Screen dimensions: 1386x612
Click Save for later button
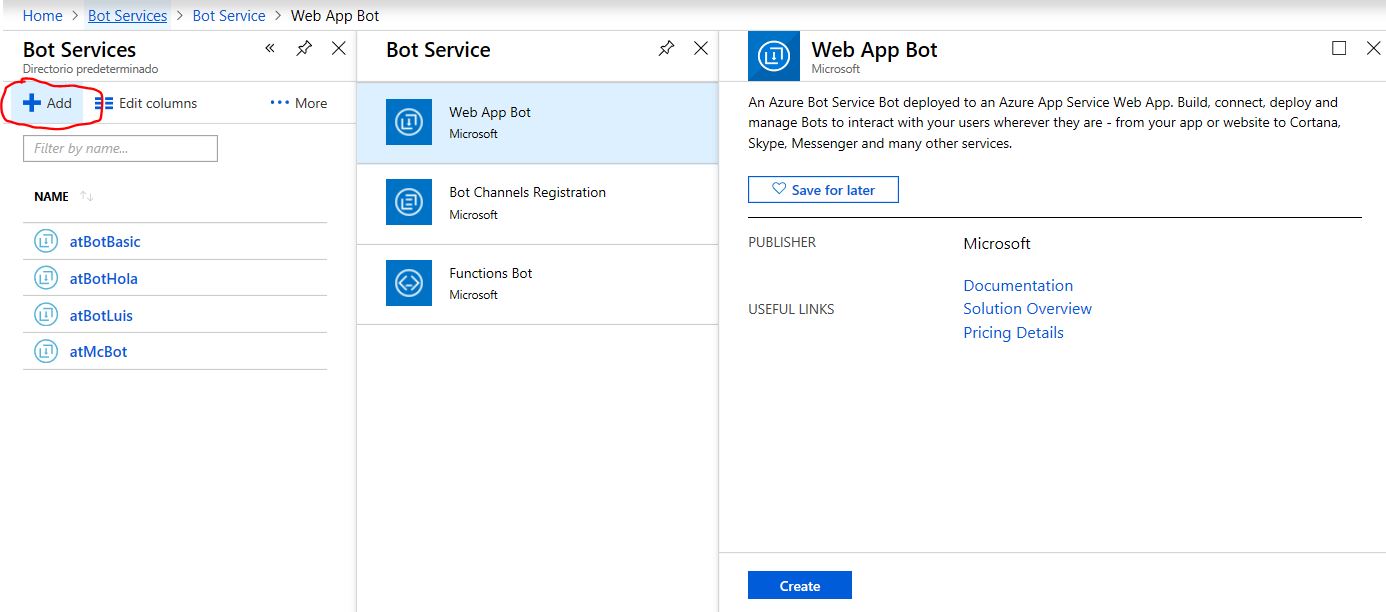[x=823, y=190]
